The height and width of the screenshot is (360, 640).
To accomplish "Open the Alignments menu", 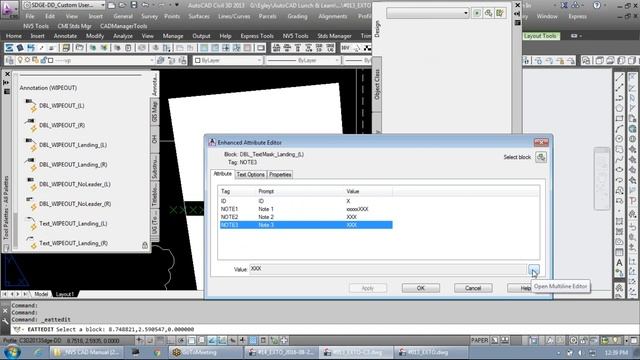I will point(333,16).
